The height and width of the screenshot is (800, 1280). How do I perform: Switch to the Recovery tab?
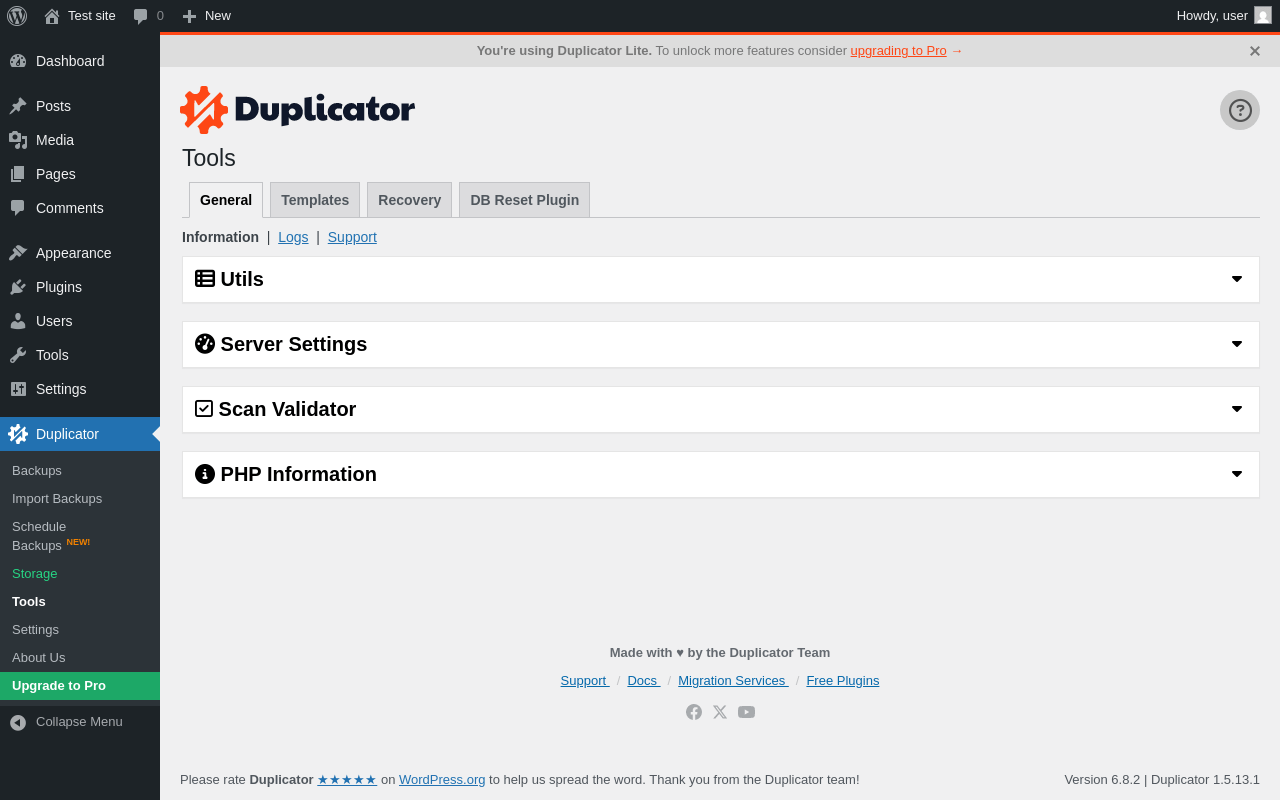point(409,200)
